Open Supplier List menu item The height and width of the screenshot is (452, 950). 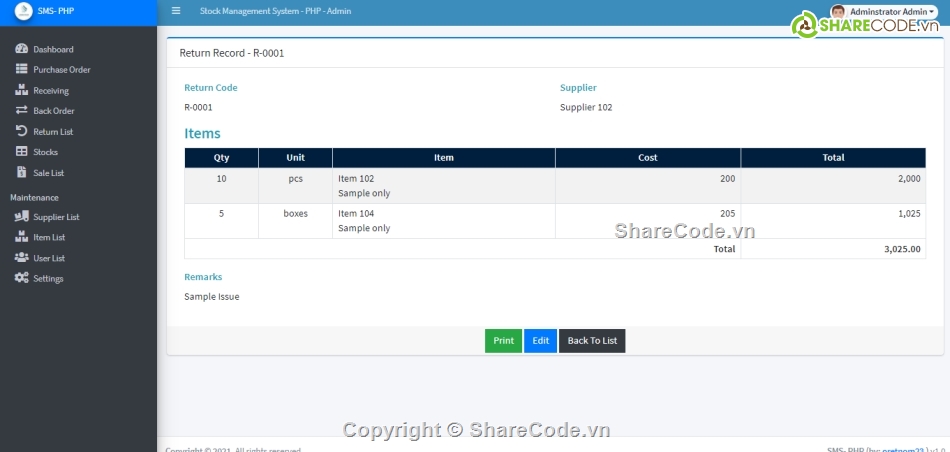(56, 217)
